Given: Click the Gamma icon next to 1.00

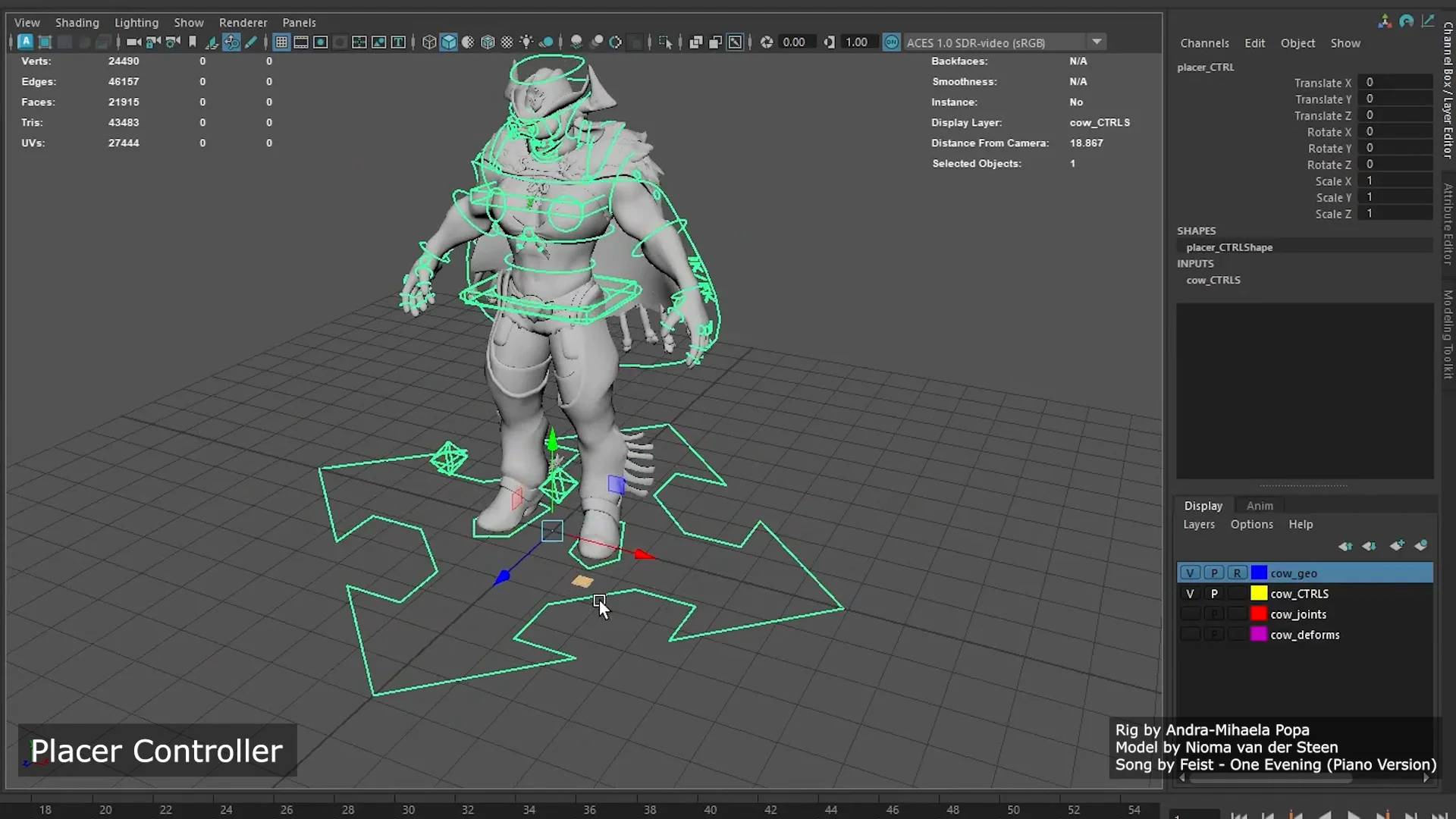Looking at the screenshot, I should [830, 42].
